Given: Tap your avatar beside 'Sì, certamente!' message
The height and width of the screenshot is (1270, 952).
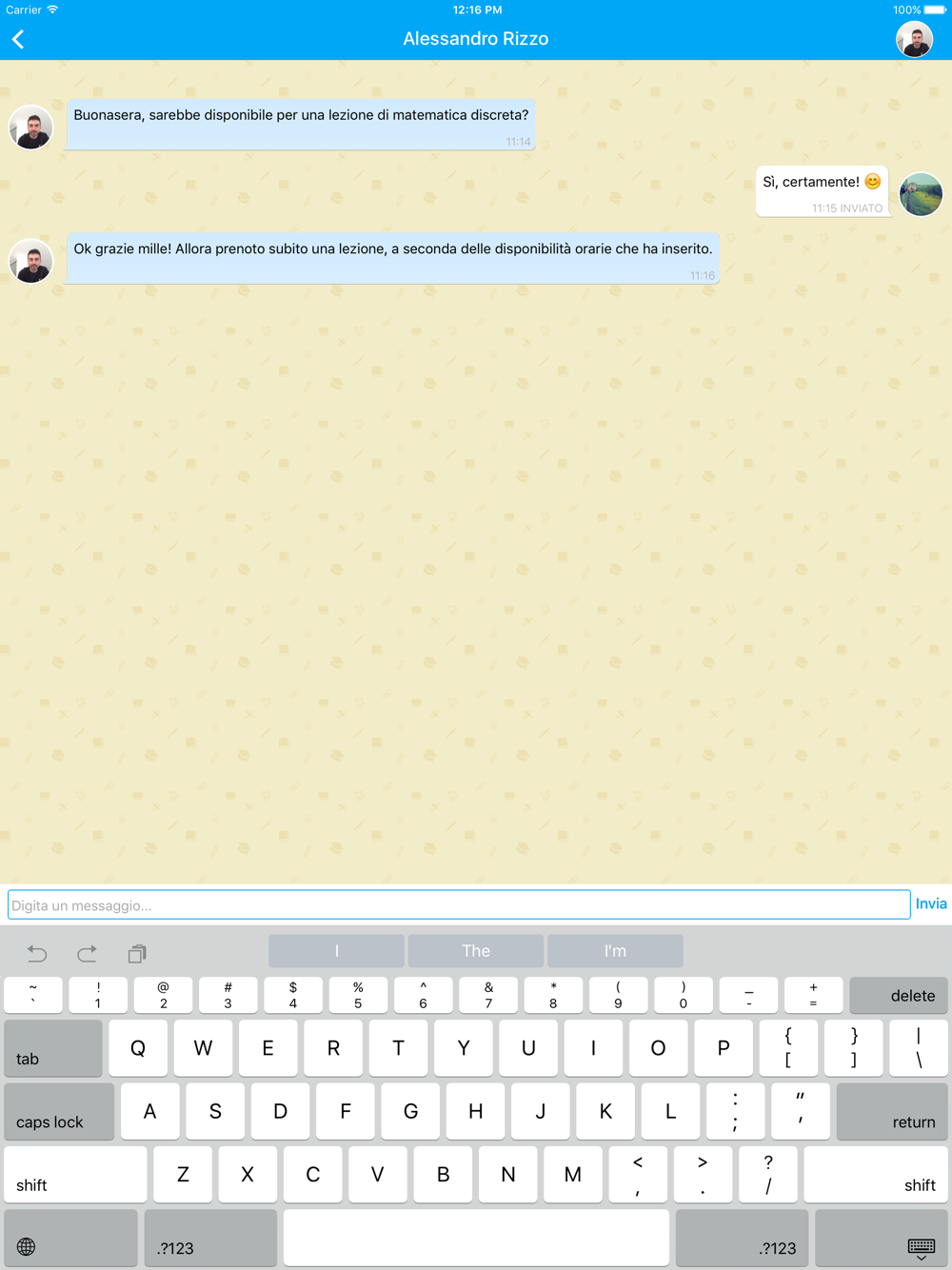Looking at the screenshot, I should click(921, 194).
